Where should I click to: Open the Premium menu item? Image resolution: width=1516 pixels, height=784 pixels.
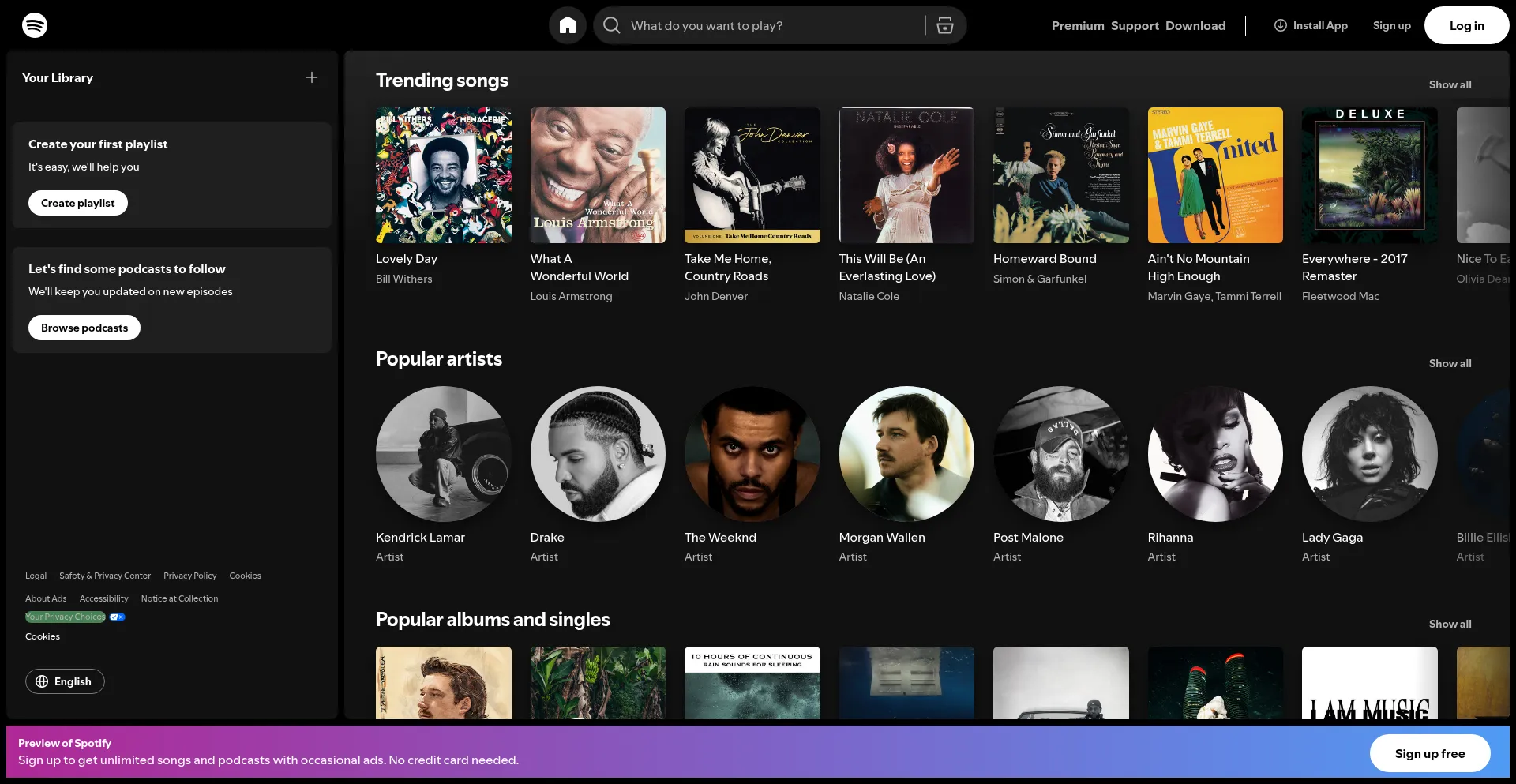coord(1077,25)
